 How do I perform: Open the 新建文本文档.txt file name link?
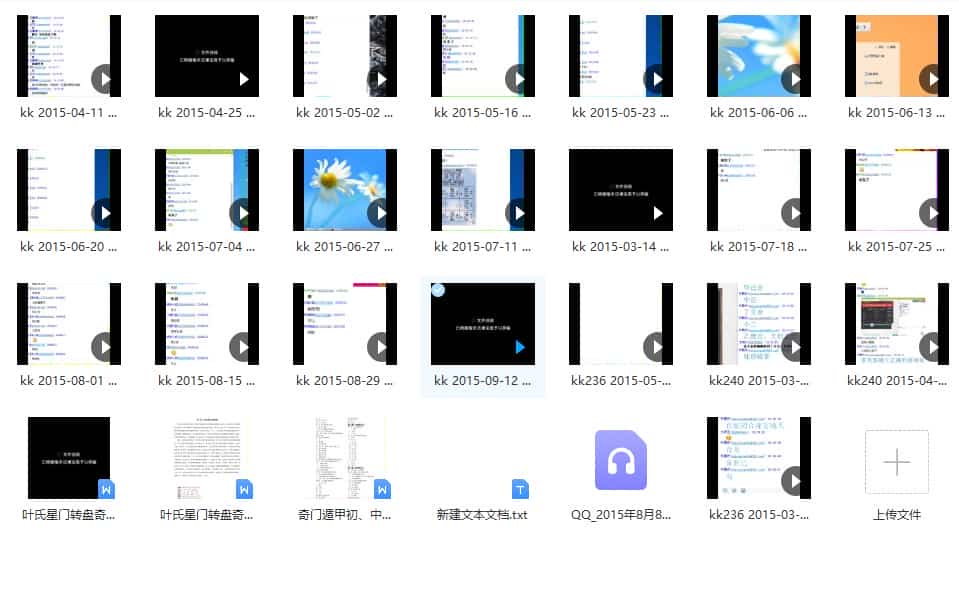483,514
